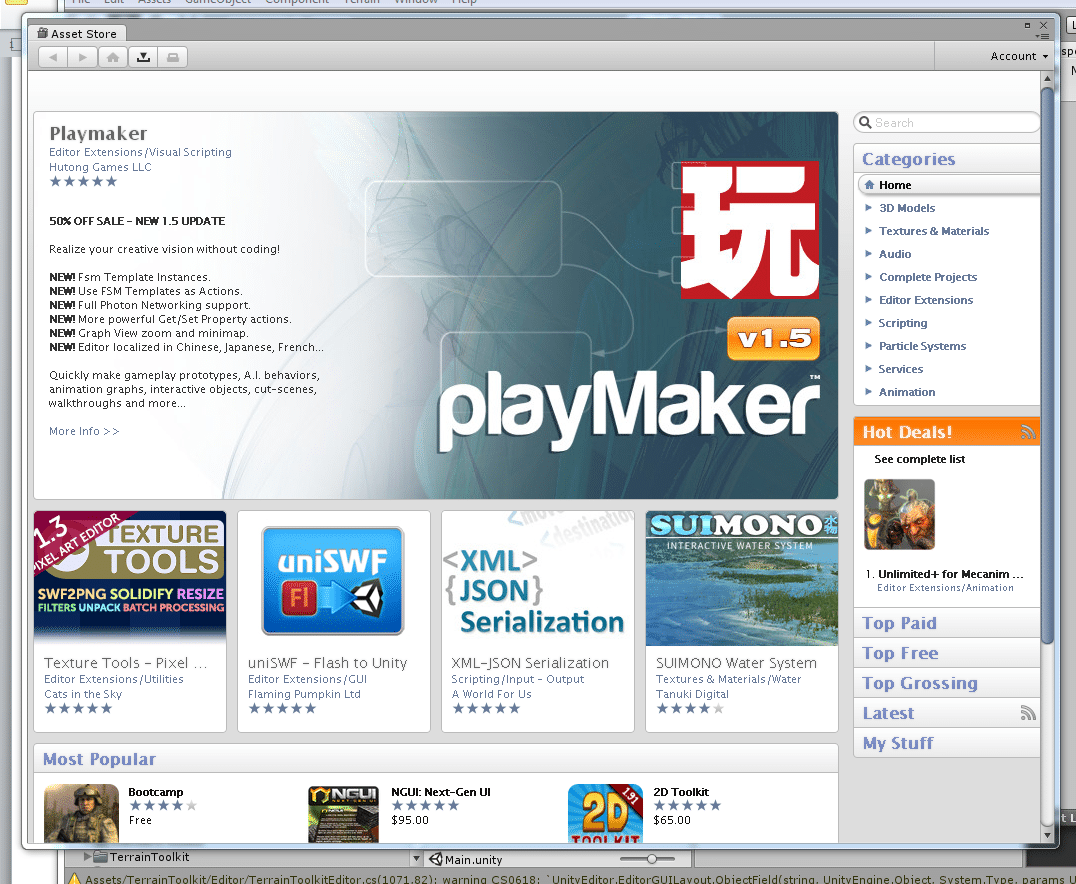
Task: Click the console warning icon
Action: coord(74,879)
